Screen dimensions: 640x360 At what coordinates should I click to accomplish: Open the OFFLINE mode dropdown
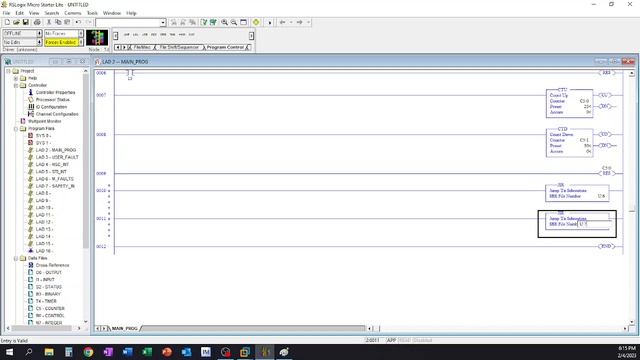click(39, 33)
